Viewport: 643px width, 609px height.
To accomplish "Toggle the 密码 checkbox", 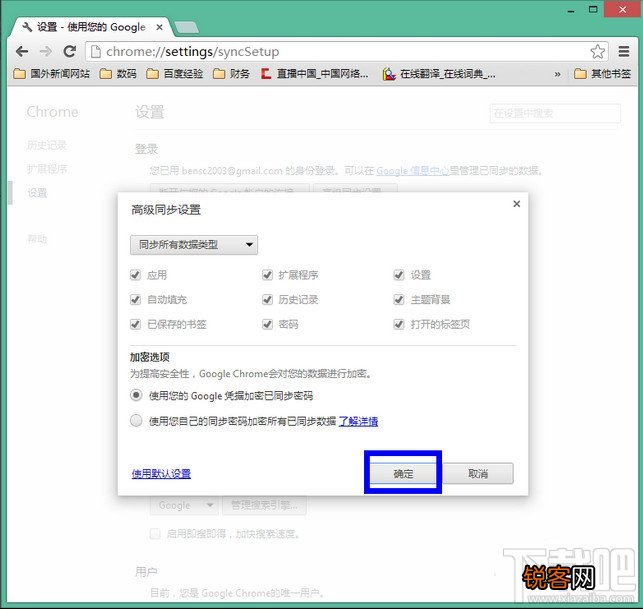I will (267, 324).
